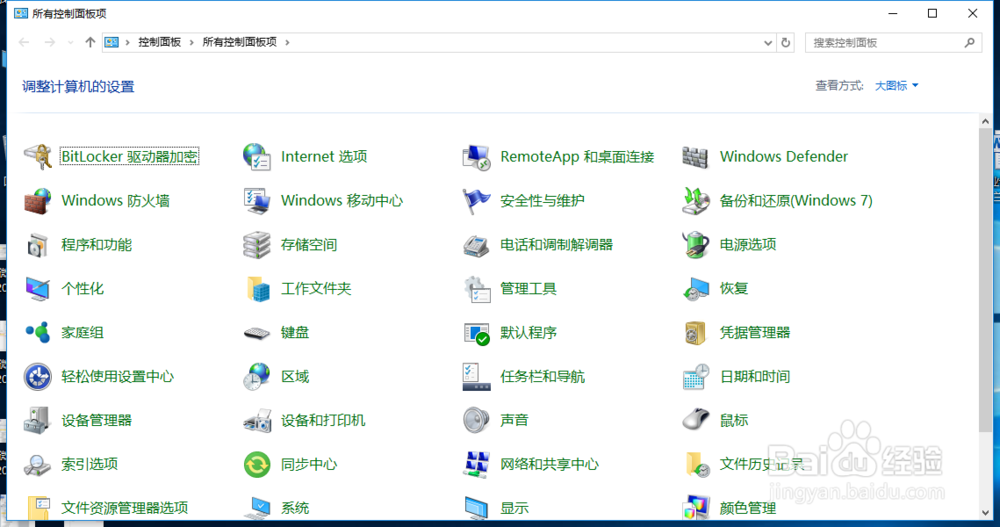Open the 存储空间 icon

tap(257, 245)
